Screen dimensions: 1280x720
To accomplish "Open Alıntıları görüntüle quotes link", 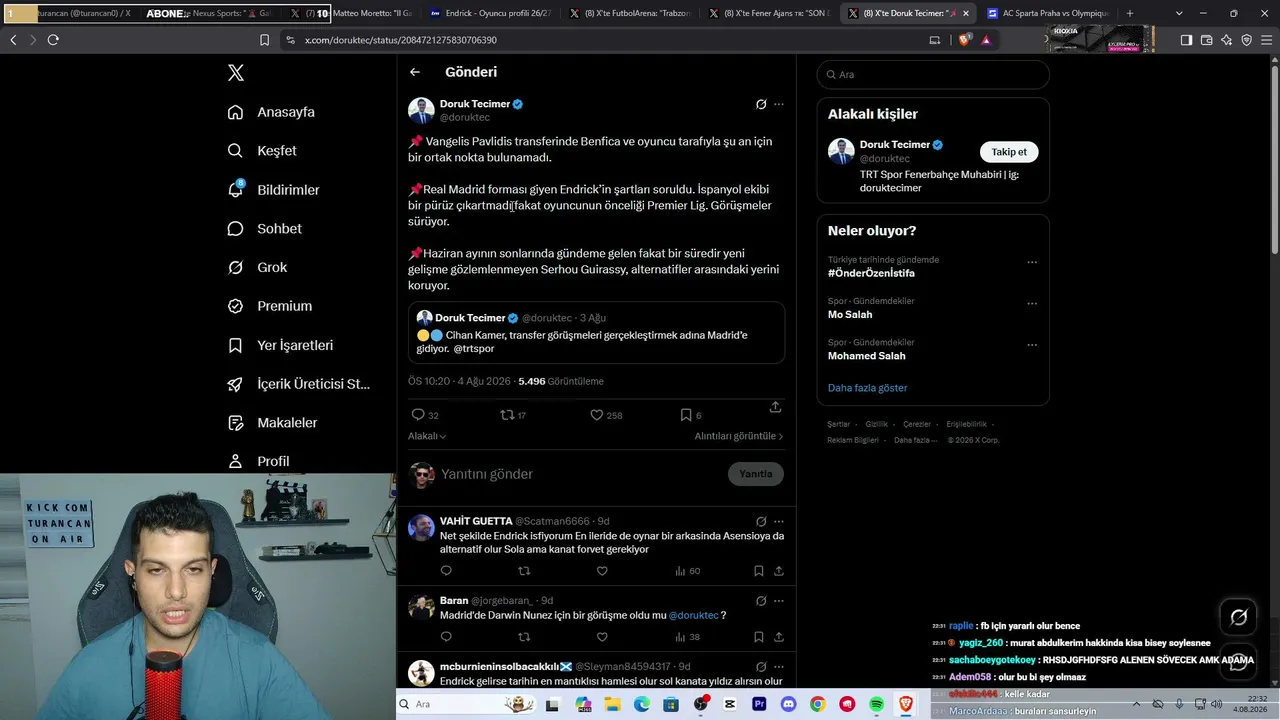I will [739, 437].
